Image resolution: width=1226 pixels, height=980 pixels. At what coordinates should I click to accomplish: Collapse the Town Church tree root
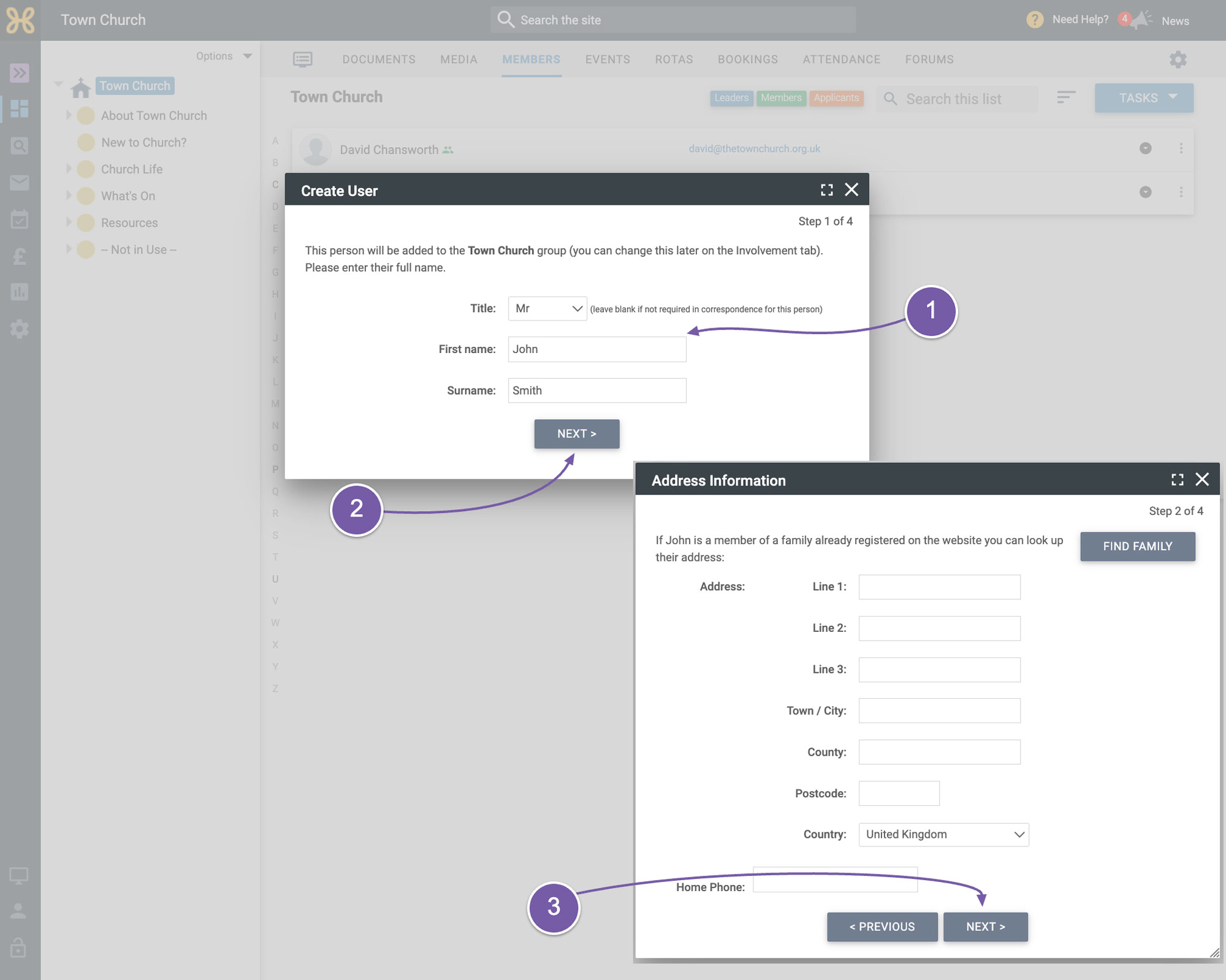(x=59, y=84)
